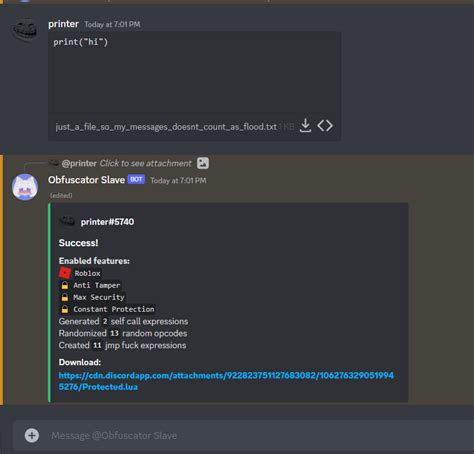Click the avatar beside printer#5740 in the embed
This screenshot has width=474, height=454.
click(67, 221)
